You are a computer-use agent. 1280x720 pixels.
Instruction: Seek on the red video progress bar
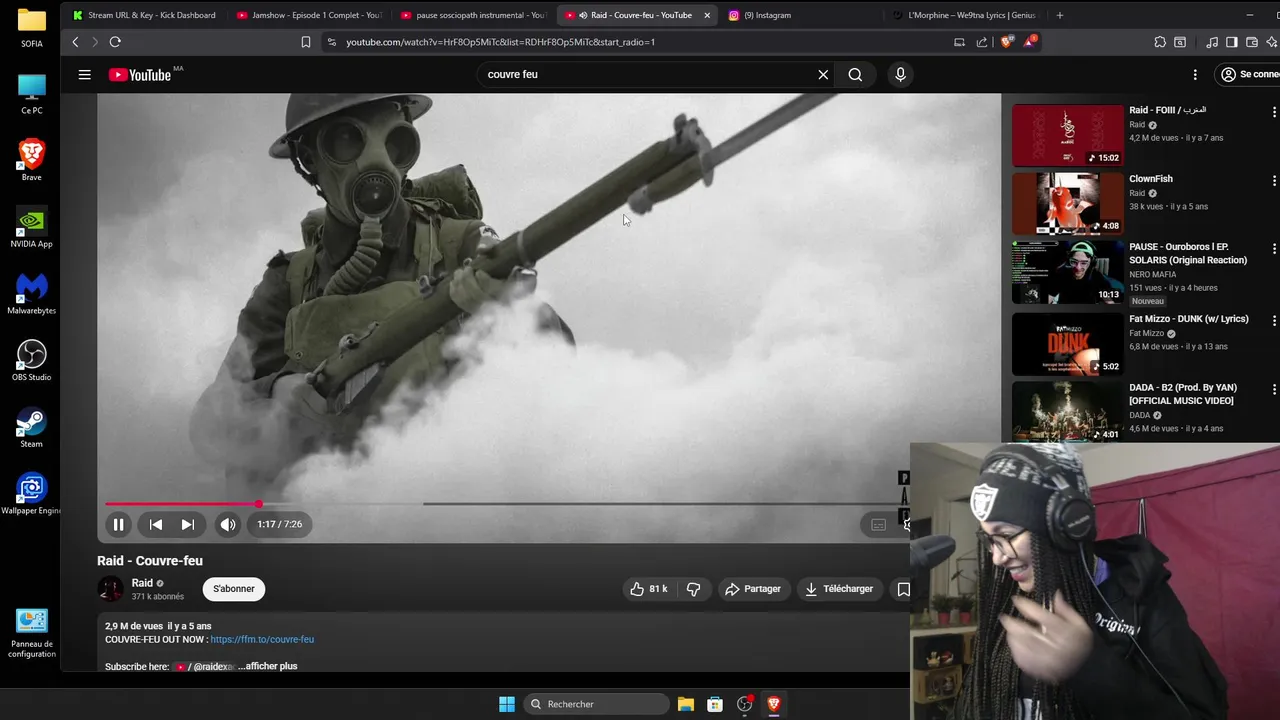(181, 504)
